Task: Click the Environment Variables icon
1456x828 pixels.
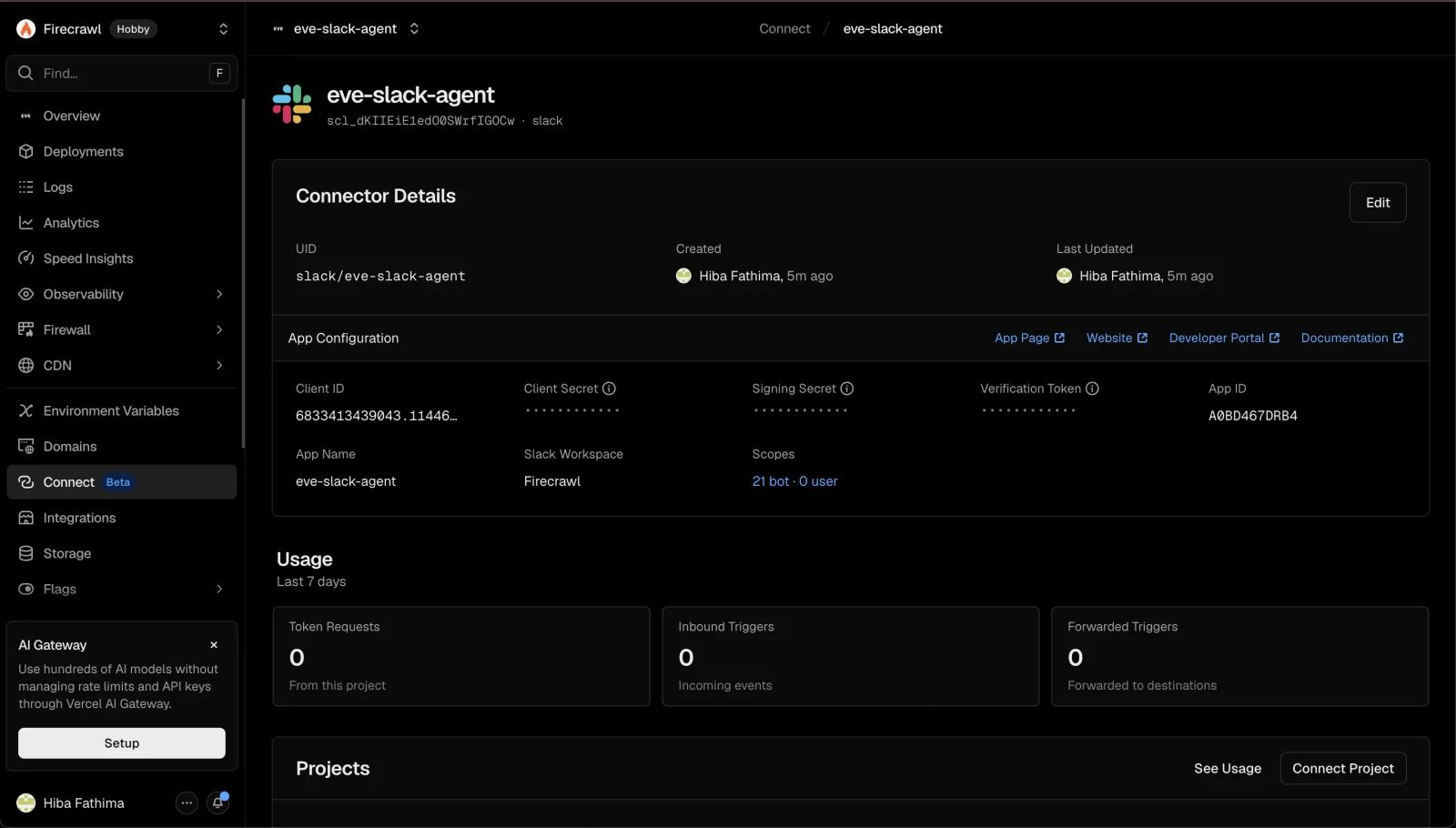Action: [x=25, y=411]
